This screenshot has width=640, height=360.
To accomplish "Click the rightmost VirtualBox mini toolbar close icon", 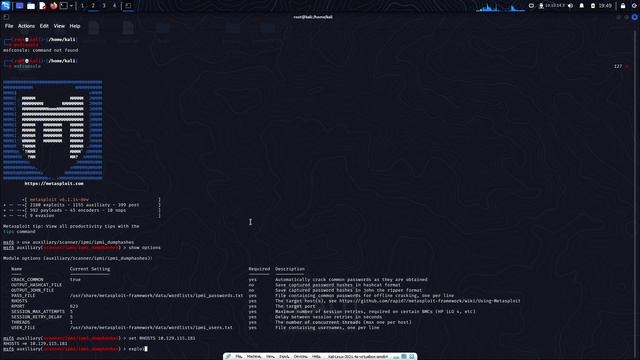I will [x=412, y=357].
